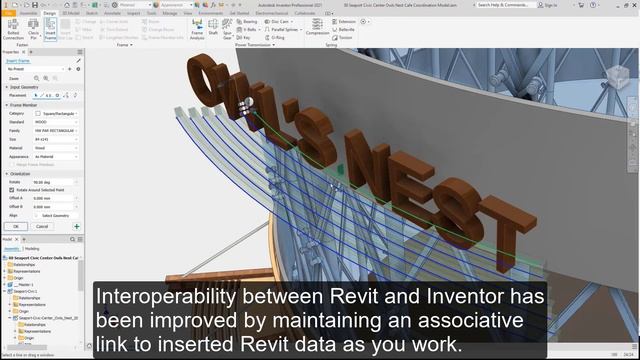Click the Zoom magnifier icon in Properties
The height and width of the screenshot is (360, 640).
[x=37, y=78]
